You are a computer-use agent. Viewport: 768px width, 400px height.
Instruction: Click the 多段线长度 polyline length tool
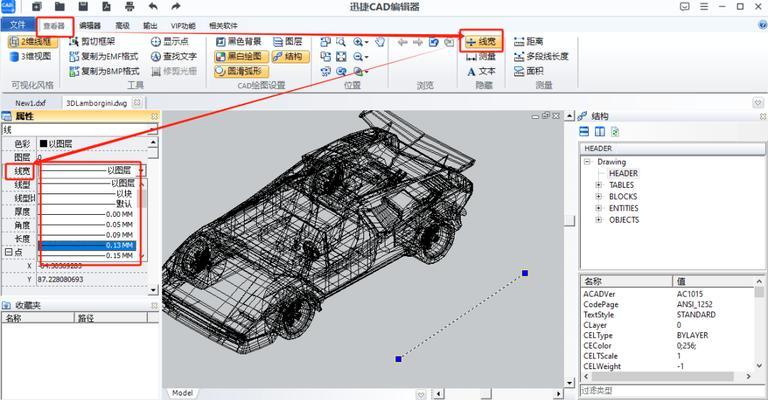coord(541,56)
